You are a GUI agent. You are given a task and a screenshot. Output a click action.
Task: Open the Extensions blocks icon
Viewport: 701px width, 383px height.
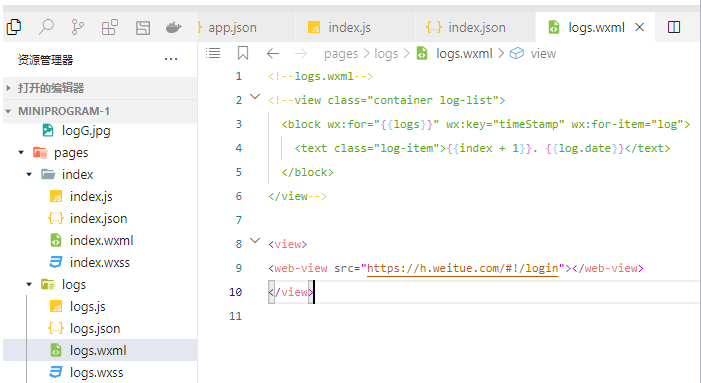pos(110,27)
